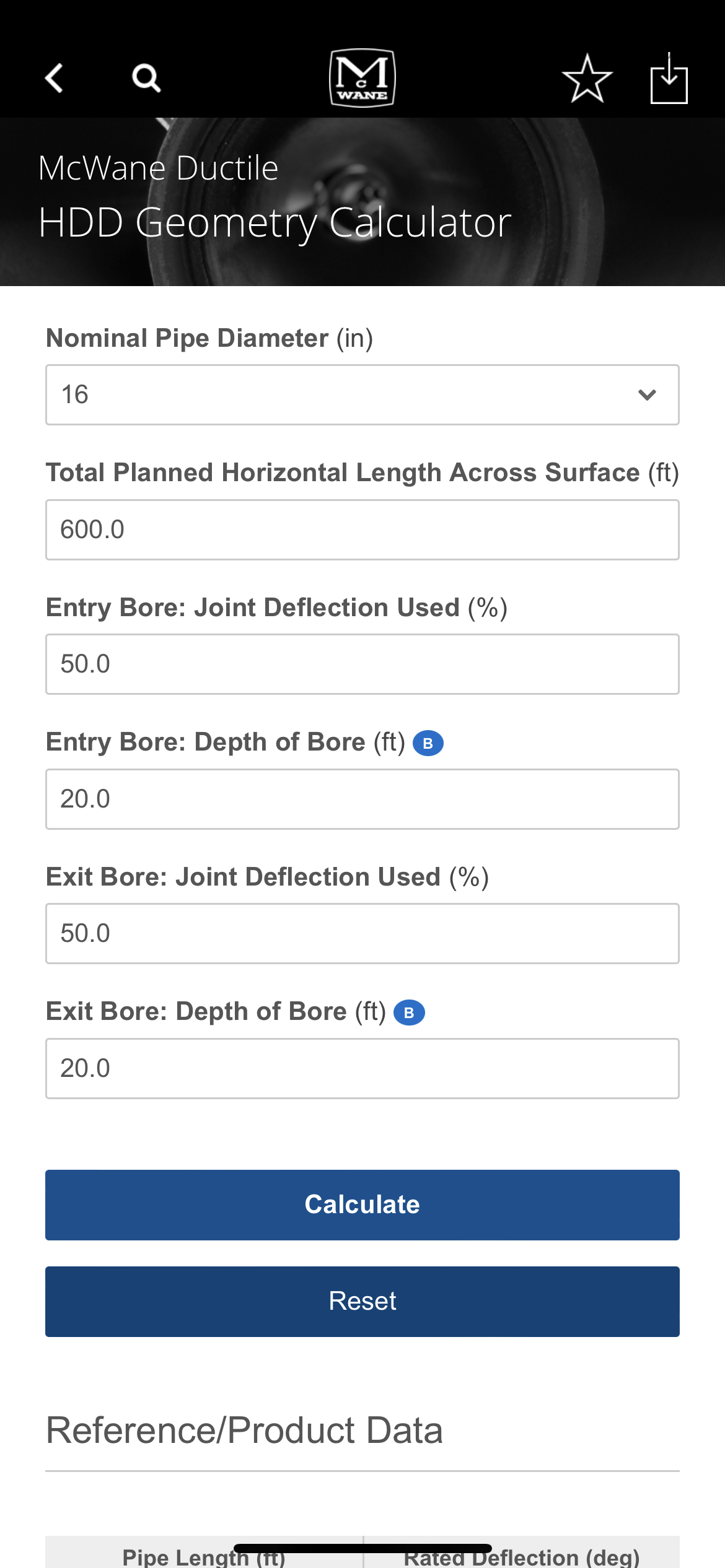Open the Entry Bore depth B info badge

(428, 743)
